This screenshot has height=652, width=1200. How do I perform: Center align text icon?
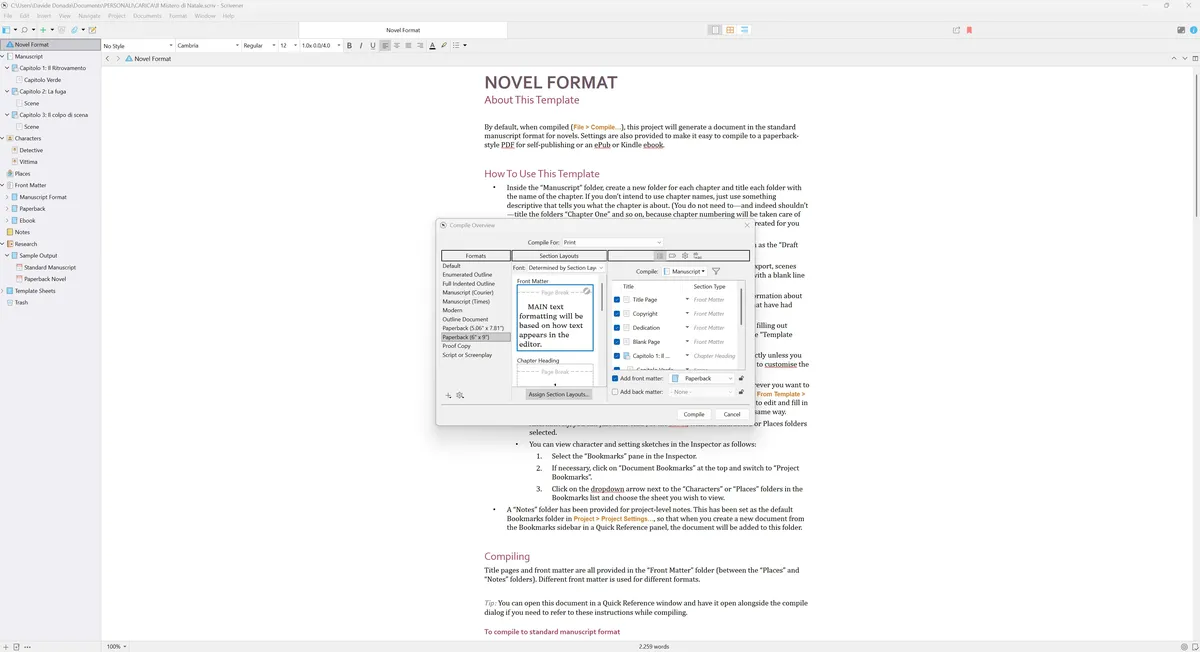[x=397, y=45]
